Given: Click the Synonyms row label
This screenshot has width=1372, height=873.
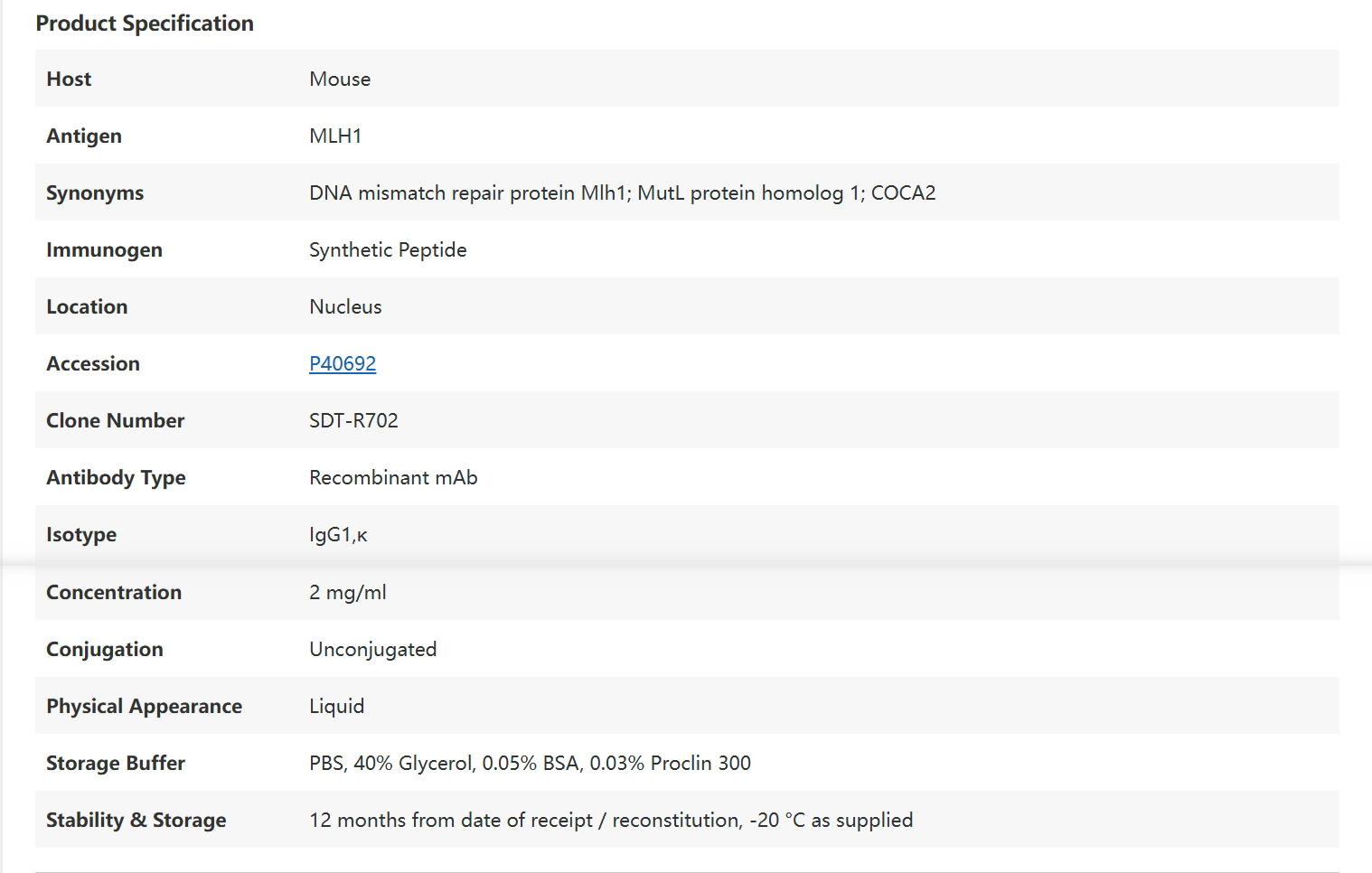Looking at the screenshot, I should click(x=95, y=193).
